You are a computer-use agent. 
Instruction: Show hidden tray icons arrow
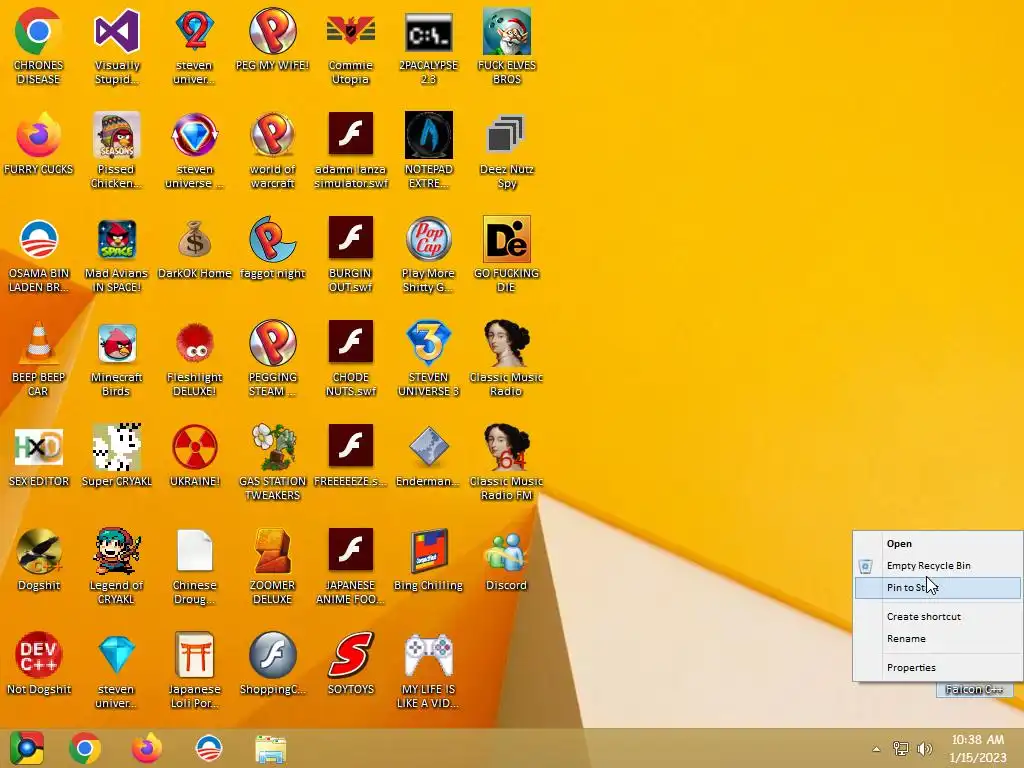point(876,749)
